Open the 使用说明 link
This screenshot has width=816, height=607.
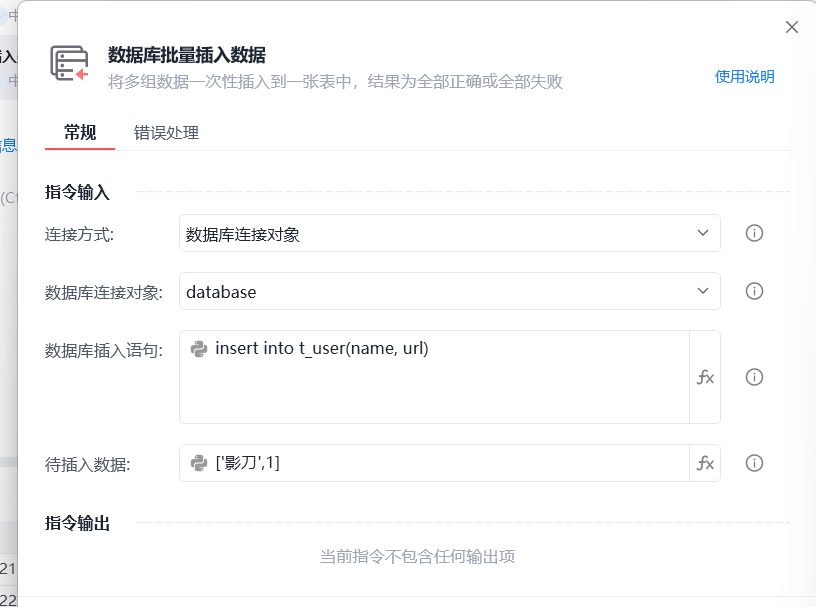click(x=744, y=77)
